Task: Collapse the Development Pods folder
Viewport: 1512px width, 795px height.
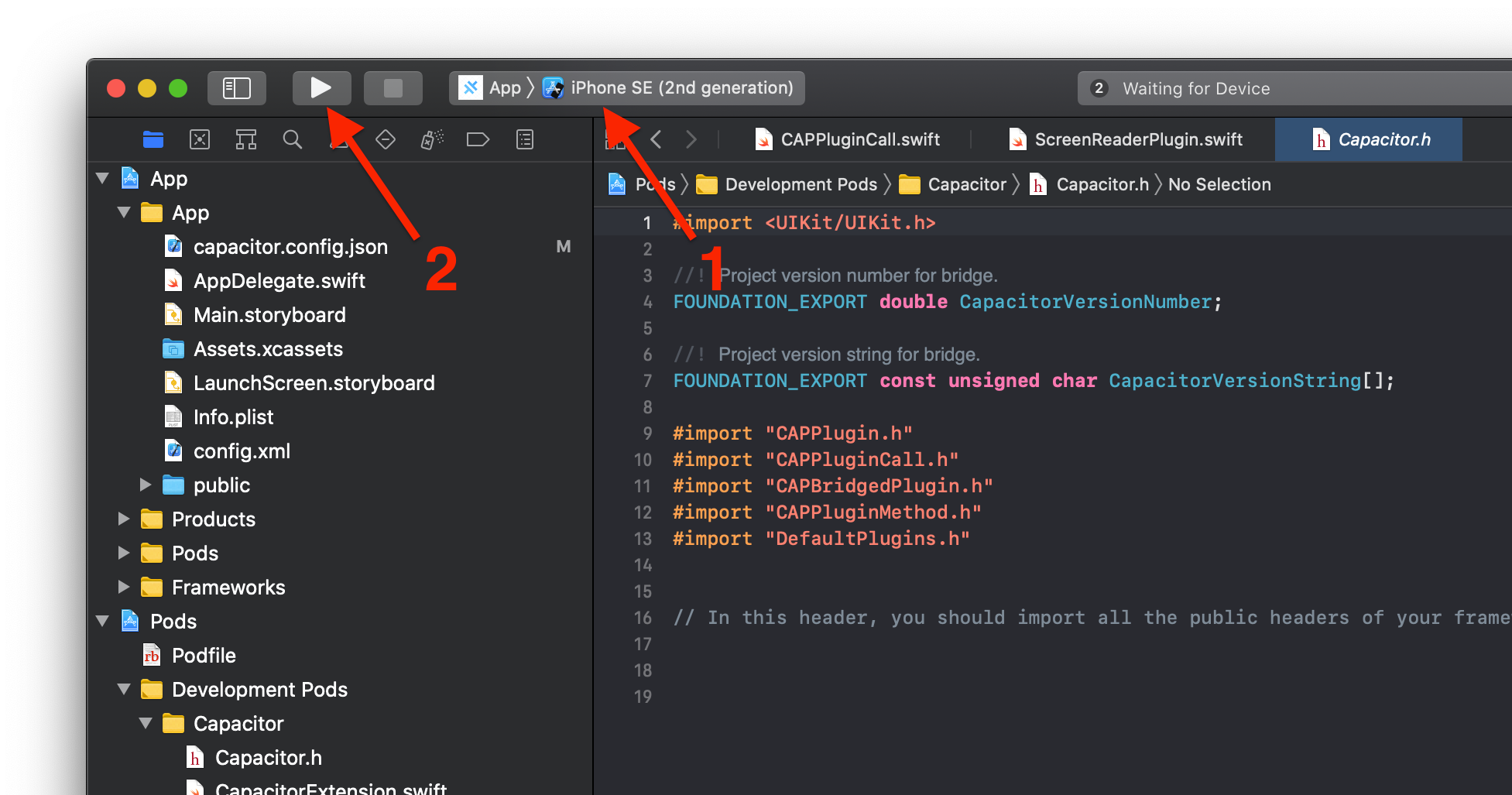Action: [x=124, y=689]
